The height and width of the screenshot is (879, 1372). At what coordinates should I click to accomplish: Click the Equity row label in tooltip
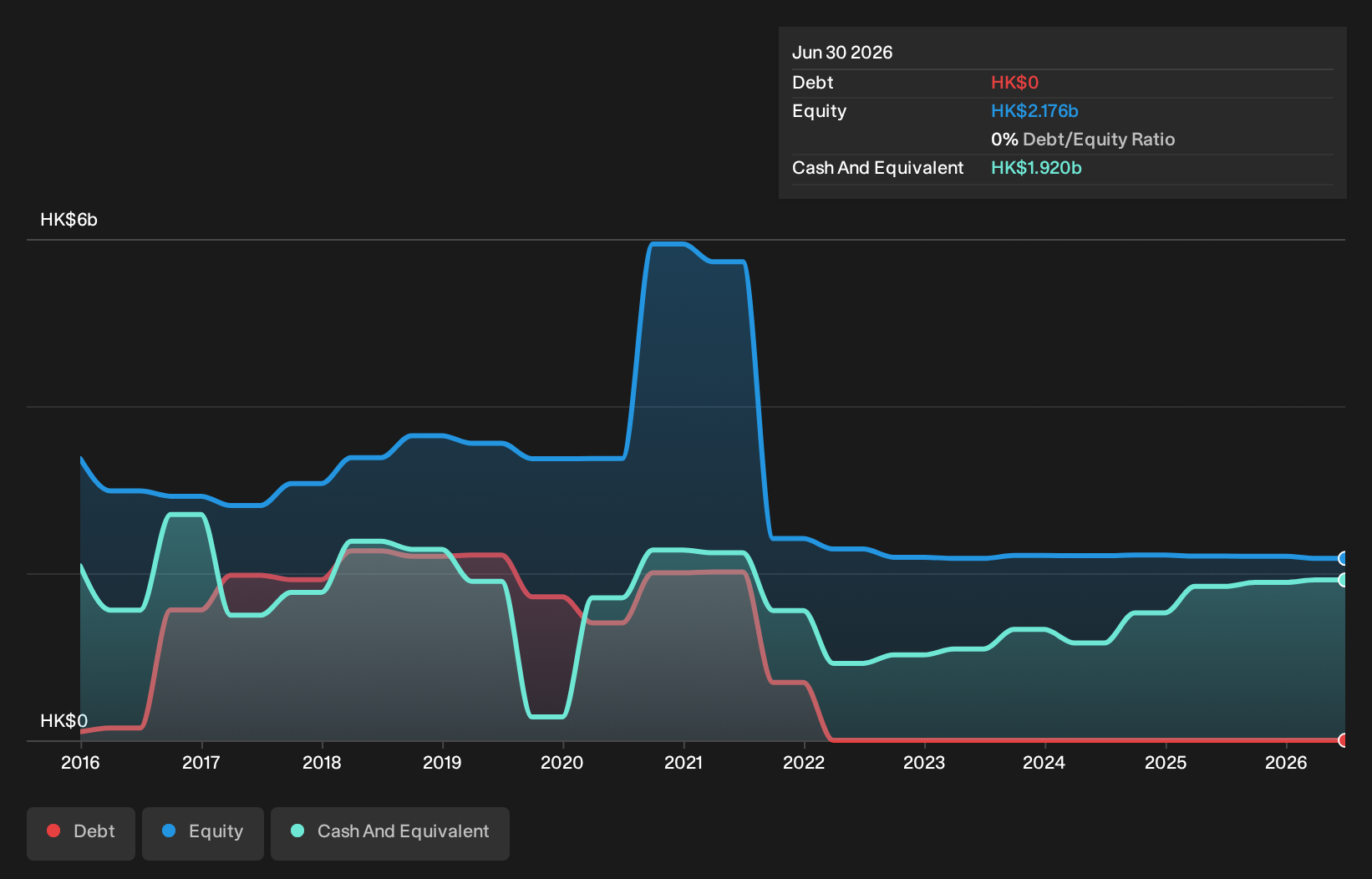(x=819, y=111)
